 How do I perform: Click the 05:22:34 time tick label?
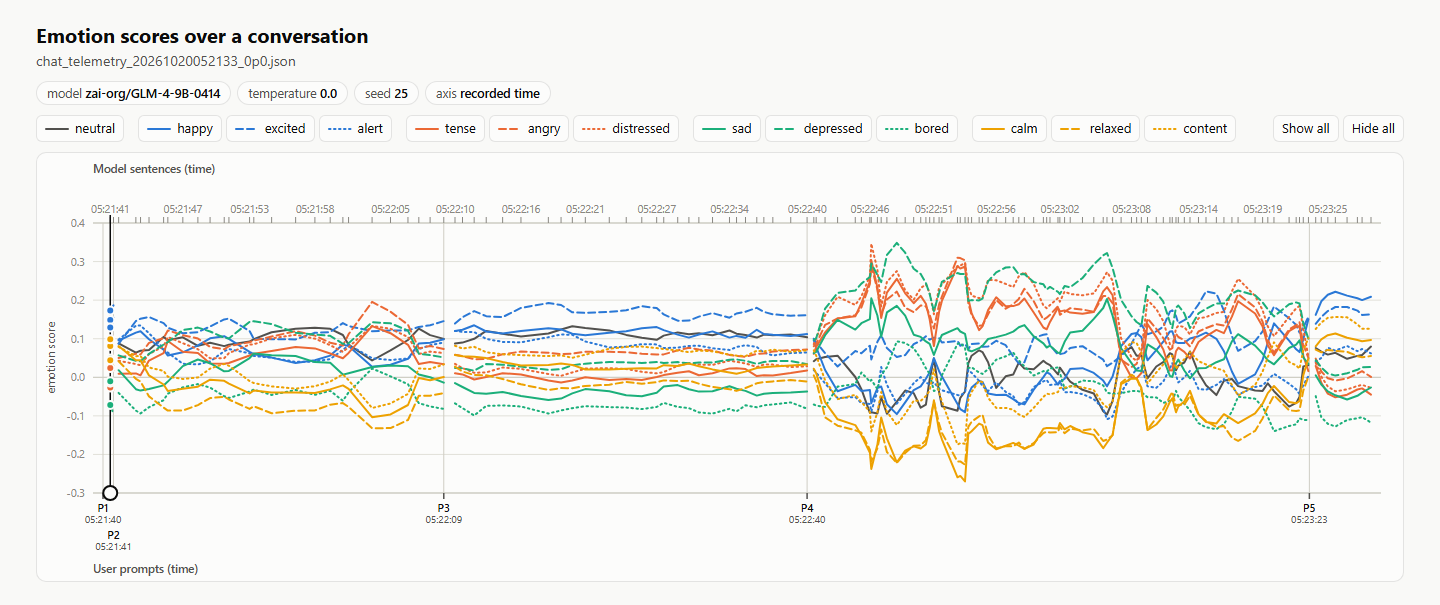730,209
